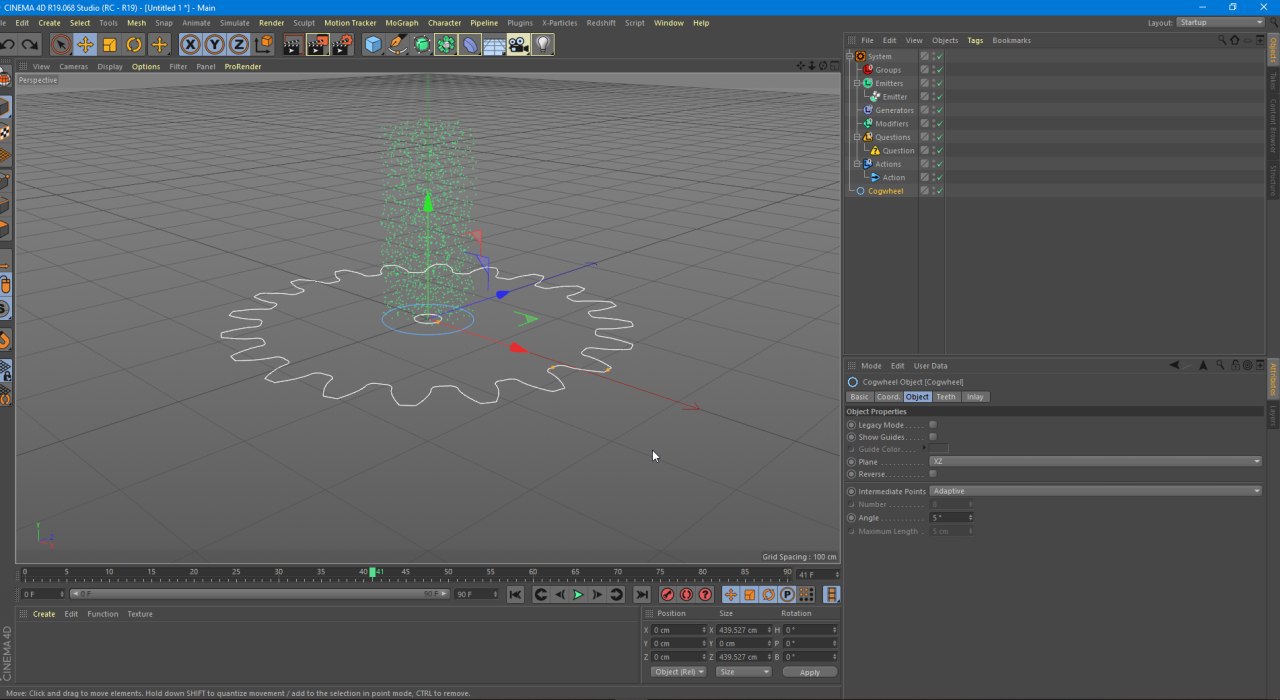The height and width of the screenshot is (700, 1280).
Task: Select the Modifiers object
Action: [892, 124]
